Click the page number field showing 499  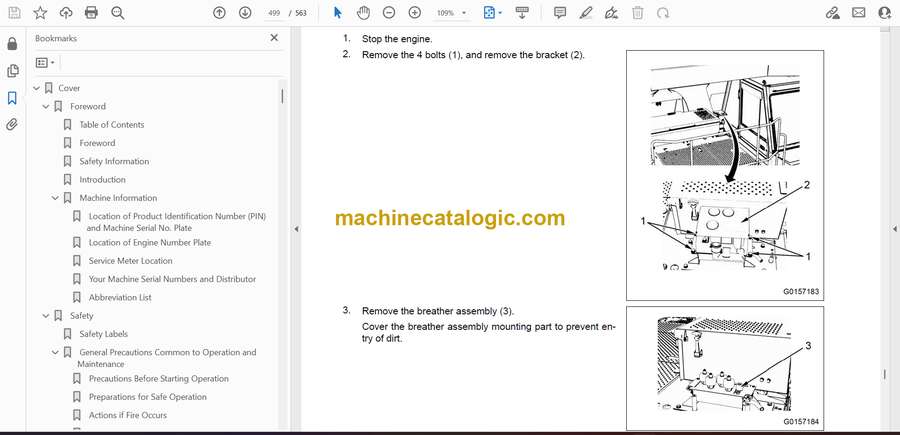(274, 13)
